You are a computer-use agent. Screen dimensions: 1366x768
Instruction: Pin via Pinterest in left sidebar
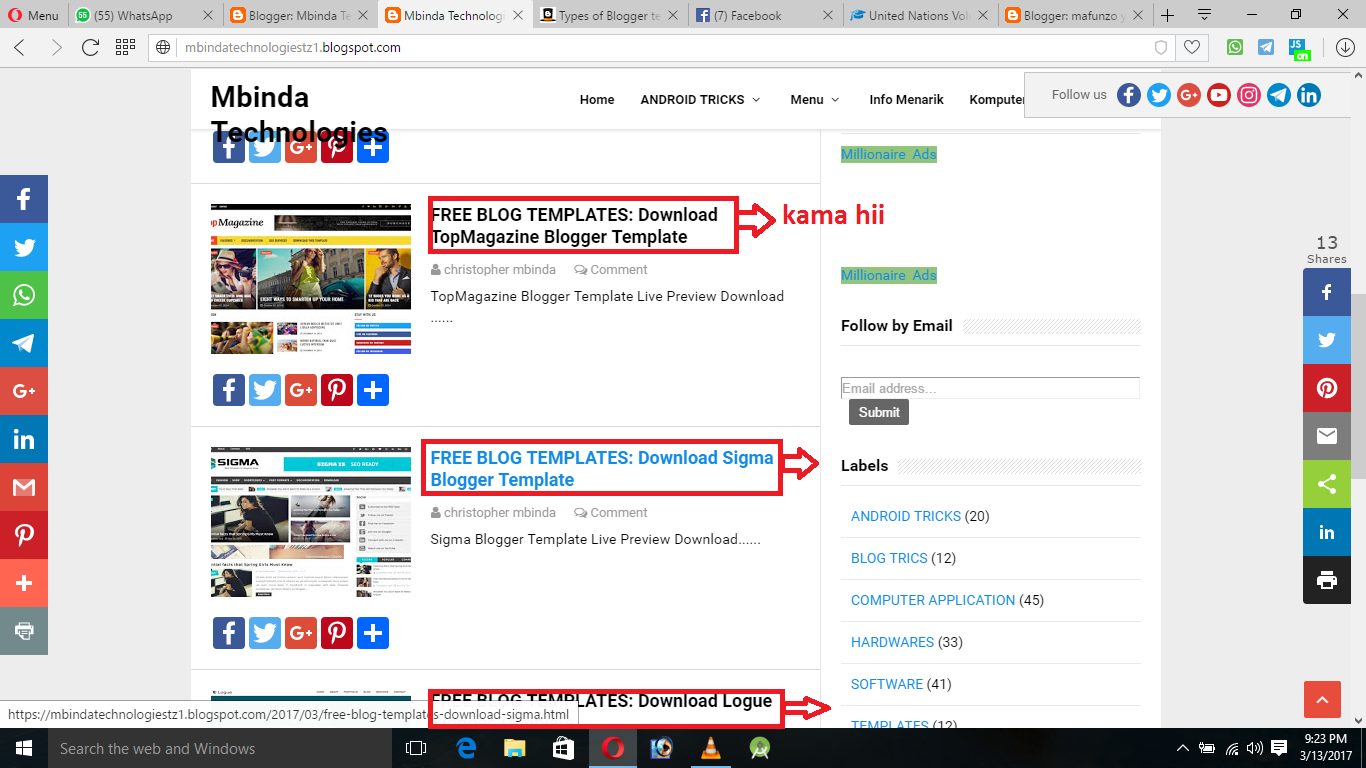click(x=24, y=535)
